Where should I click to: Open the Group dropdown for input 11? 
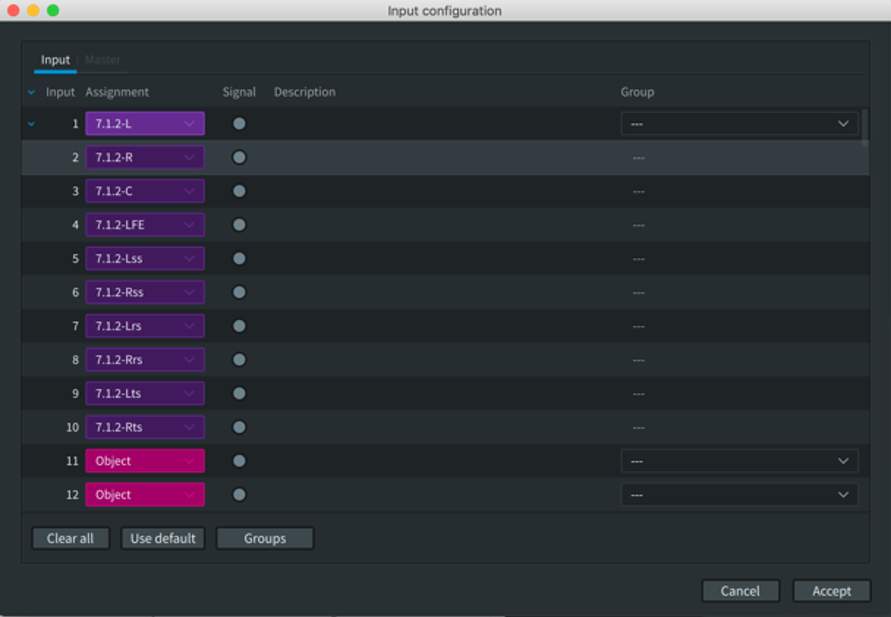[739, 461]
